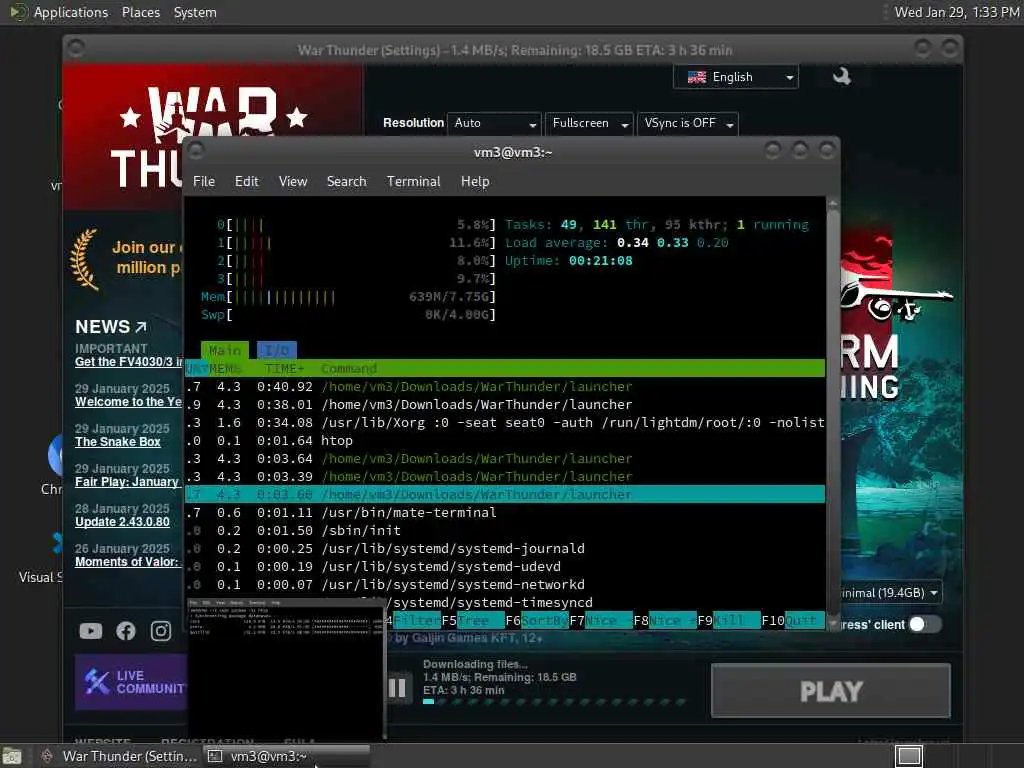Viewport: 1024px width, 768px height.
Task: Click the show desktop icon in bottom panel
Action: [x=12, y=756]
